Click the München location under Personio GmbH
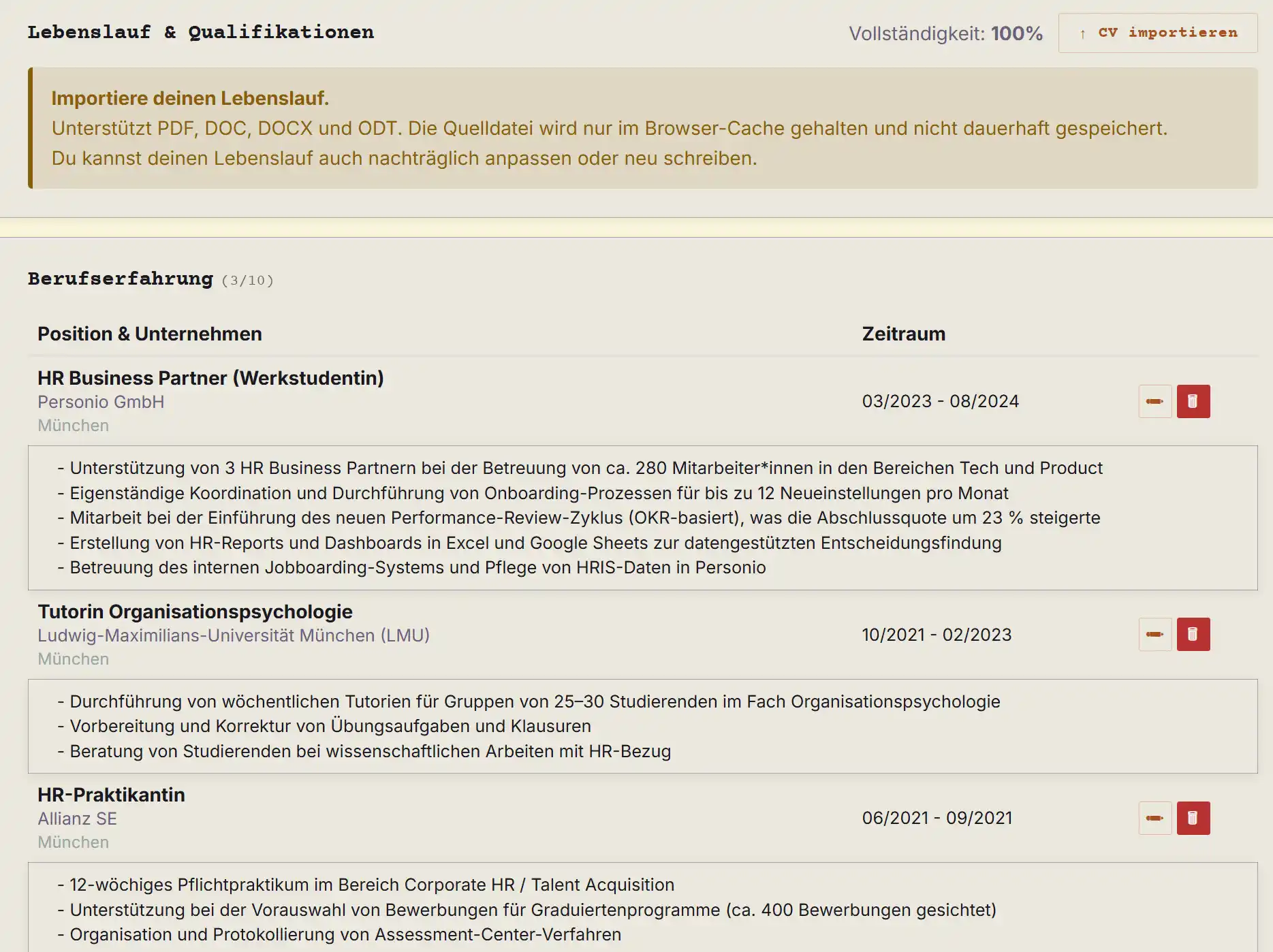The width and height of the screenshot is (1273, 952). point(73,426)
